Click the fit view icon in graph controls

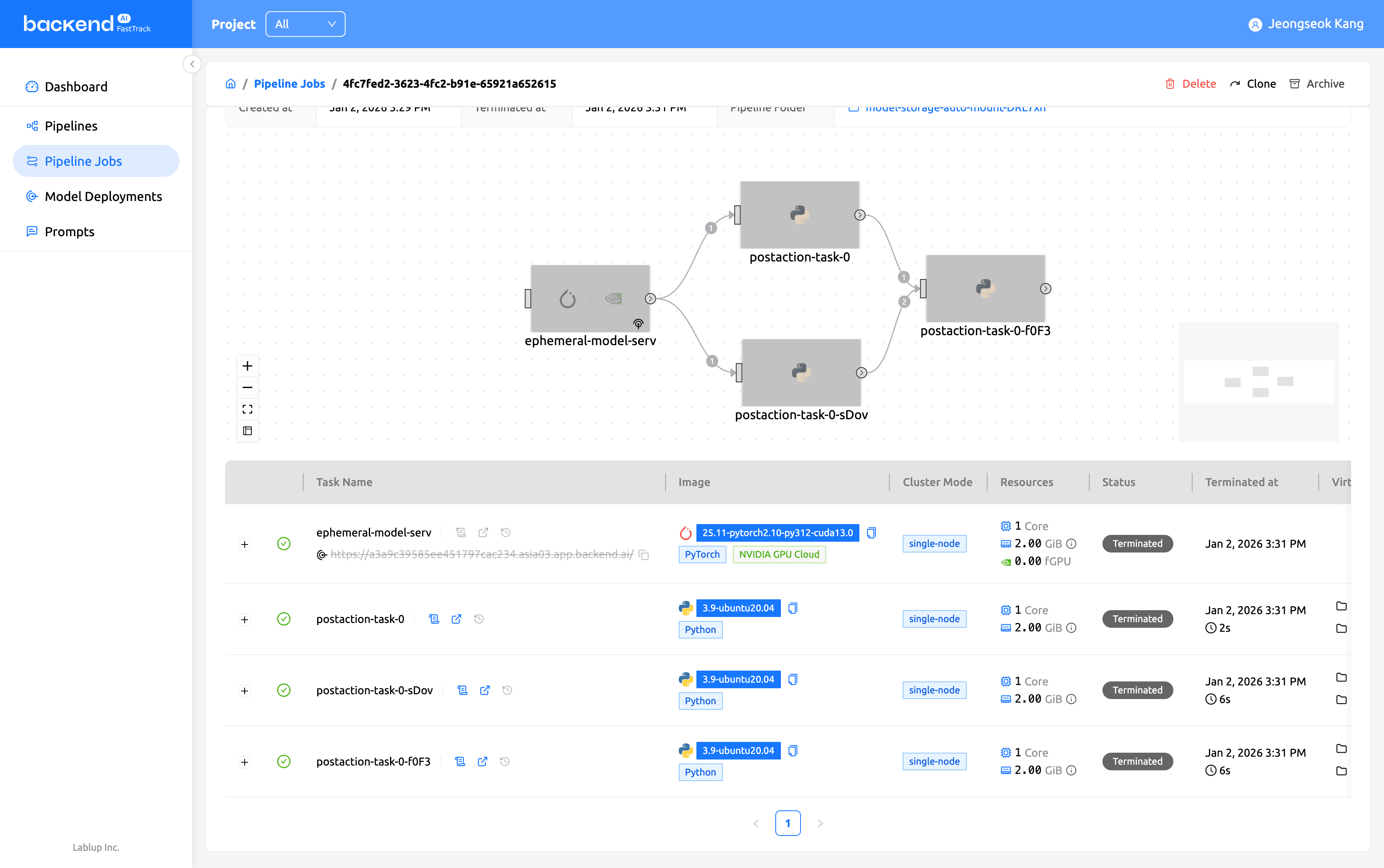point(247,409)
